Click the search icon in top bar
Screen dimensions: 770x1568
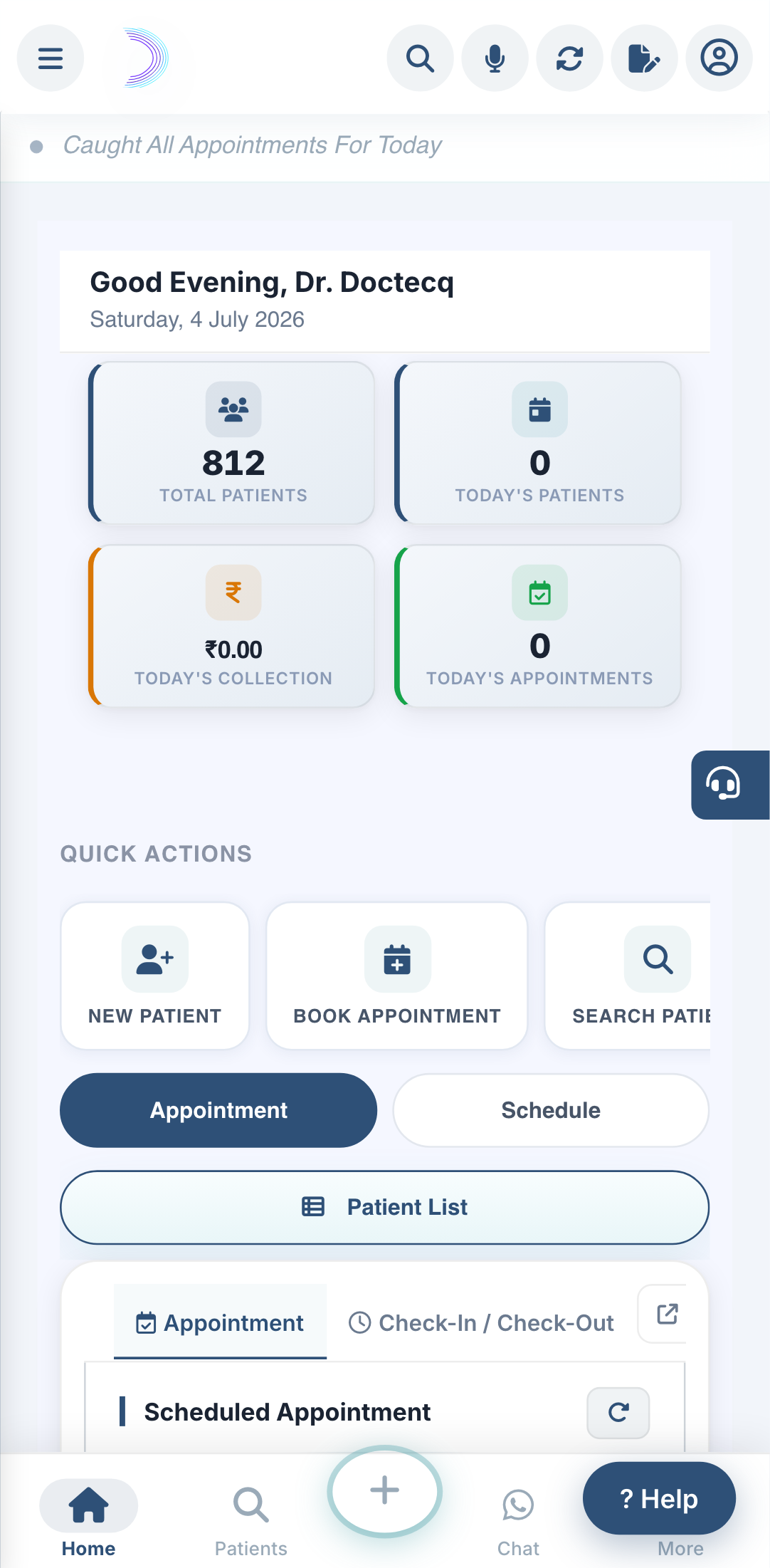(420, 58)
